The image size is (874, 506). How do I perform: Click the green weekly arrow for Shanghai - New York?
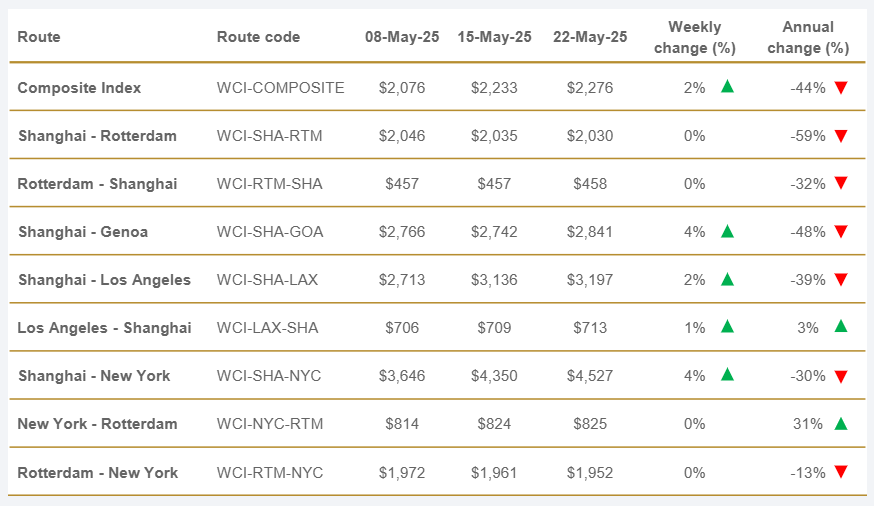(727, 375)
